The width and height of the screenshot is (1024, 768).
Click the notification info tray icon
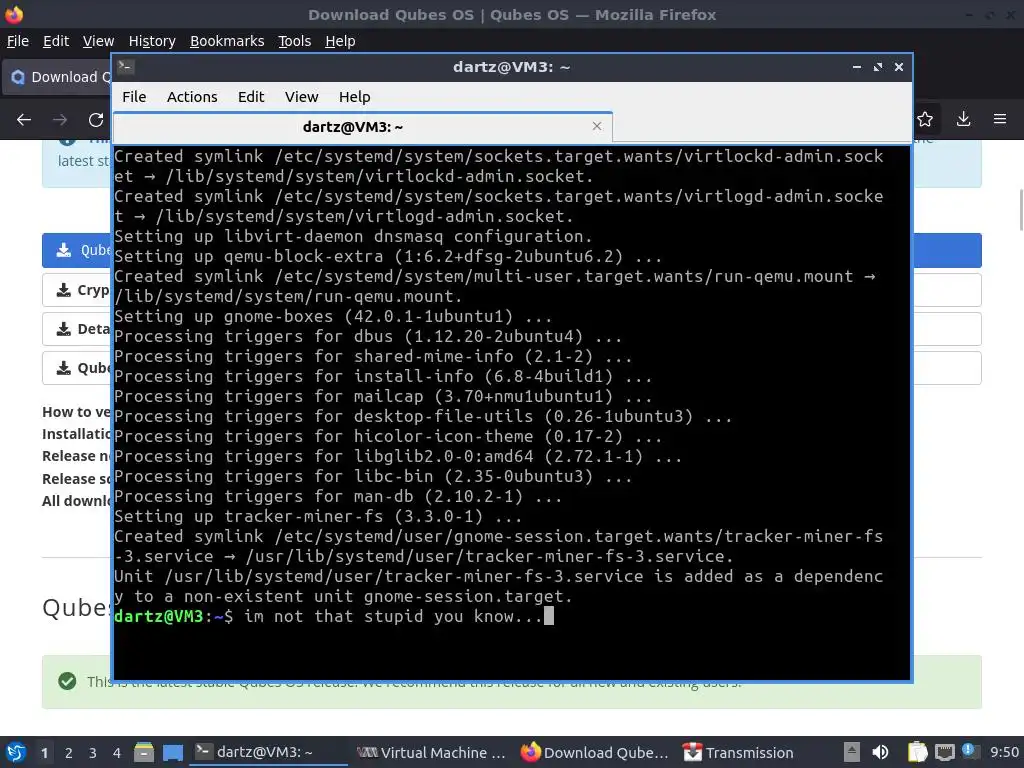pos(970,751)
